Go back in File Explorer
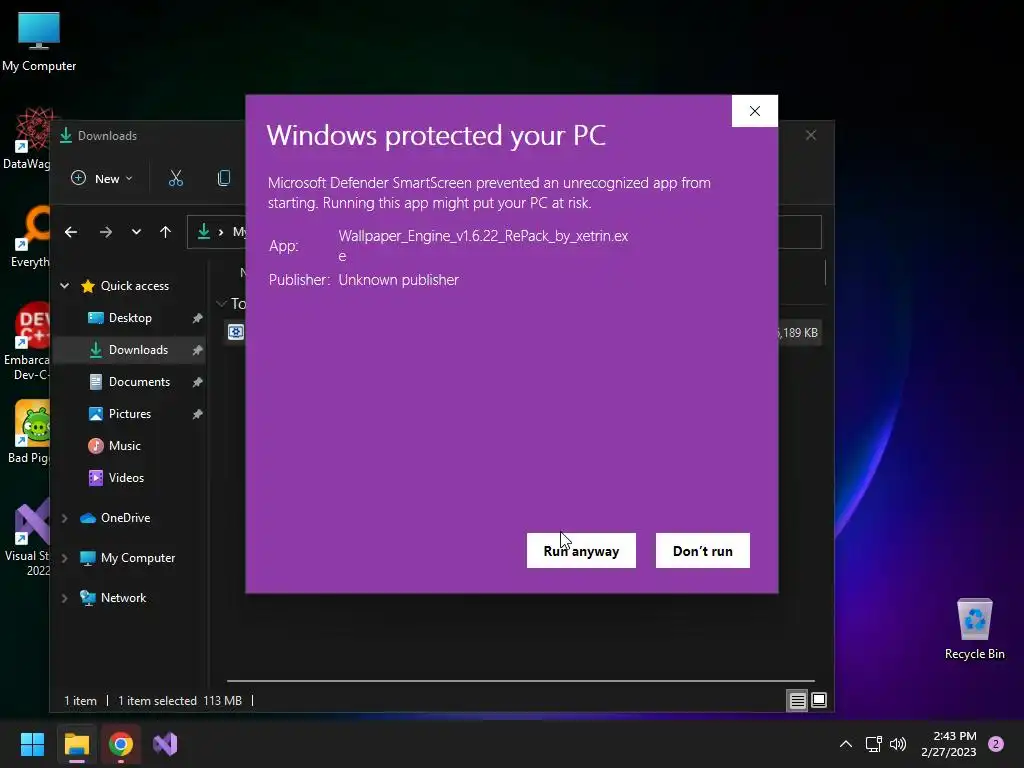The image size is (1024, 768). click(x=71, y=232)
